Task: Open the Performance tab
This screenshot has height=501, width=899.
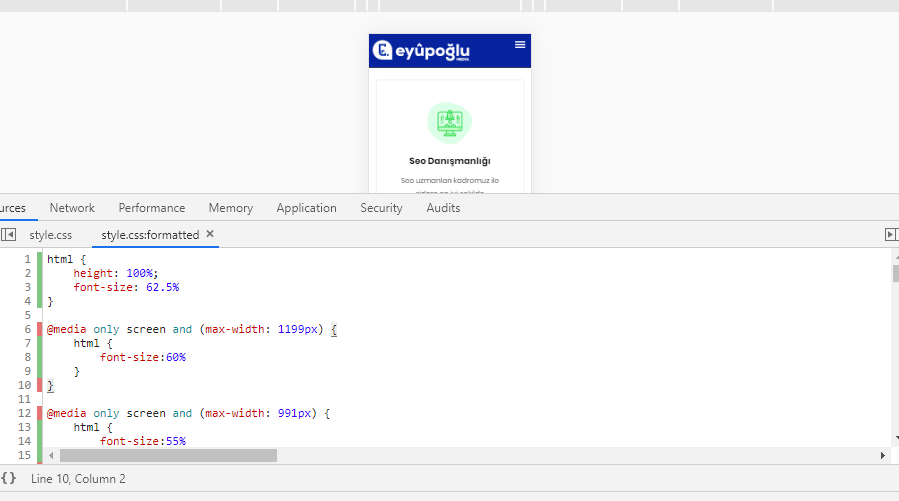Action: (151, 208)
